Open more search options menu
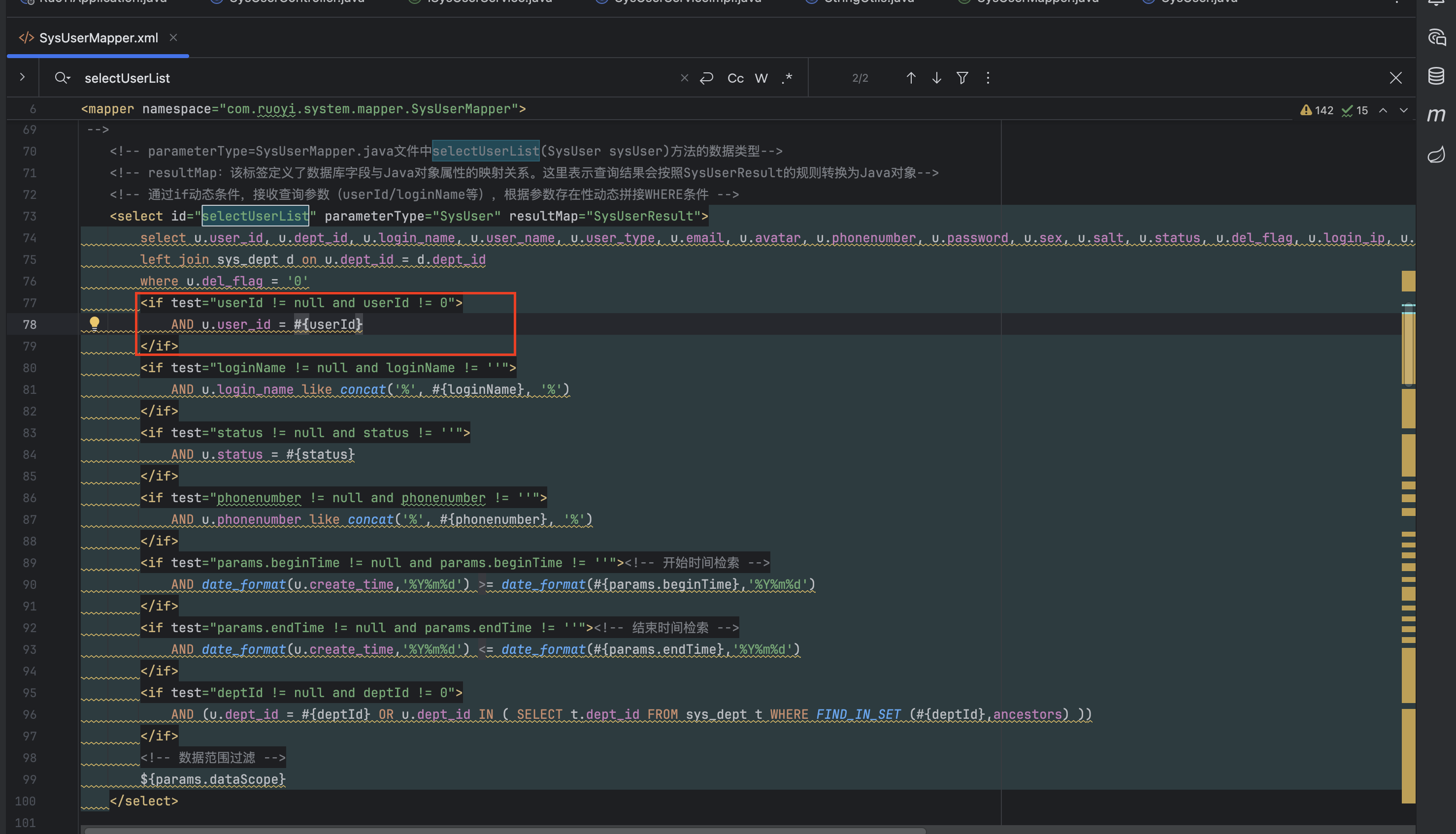Viewport: 1456px width, 834px height. coord(988,78)
